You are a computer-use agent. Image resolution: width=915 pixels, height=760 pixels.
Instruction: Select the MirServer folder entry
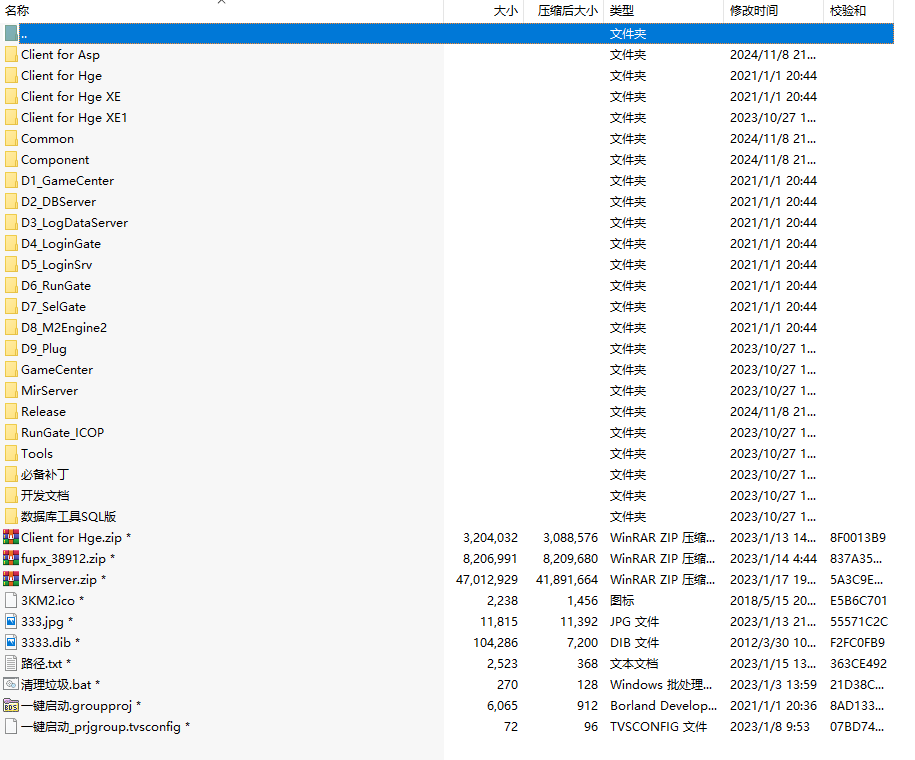point(49,390)
